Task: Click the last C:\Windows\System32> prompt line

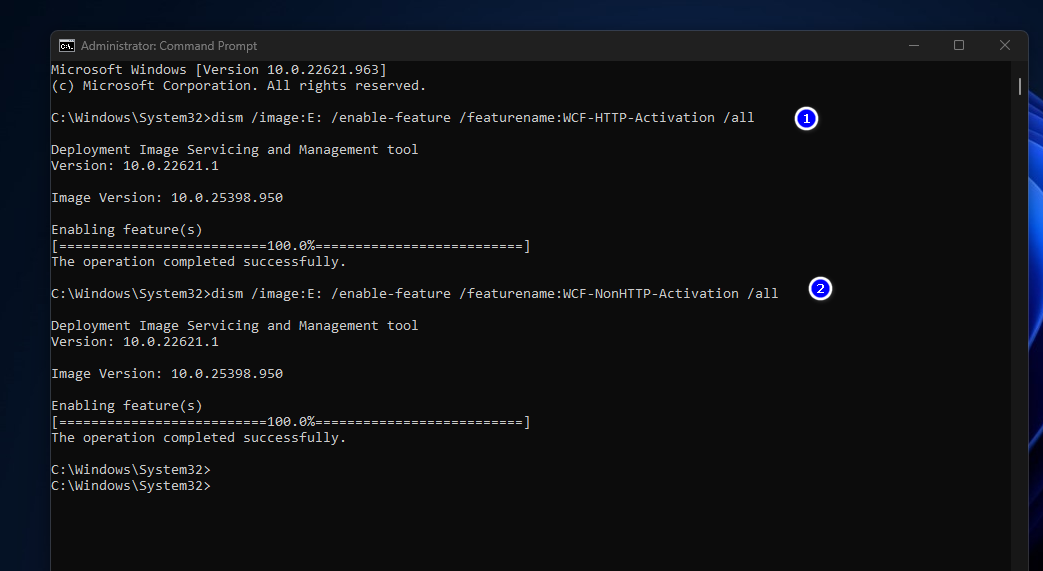Action: 131,486
